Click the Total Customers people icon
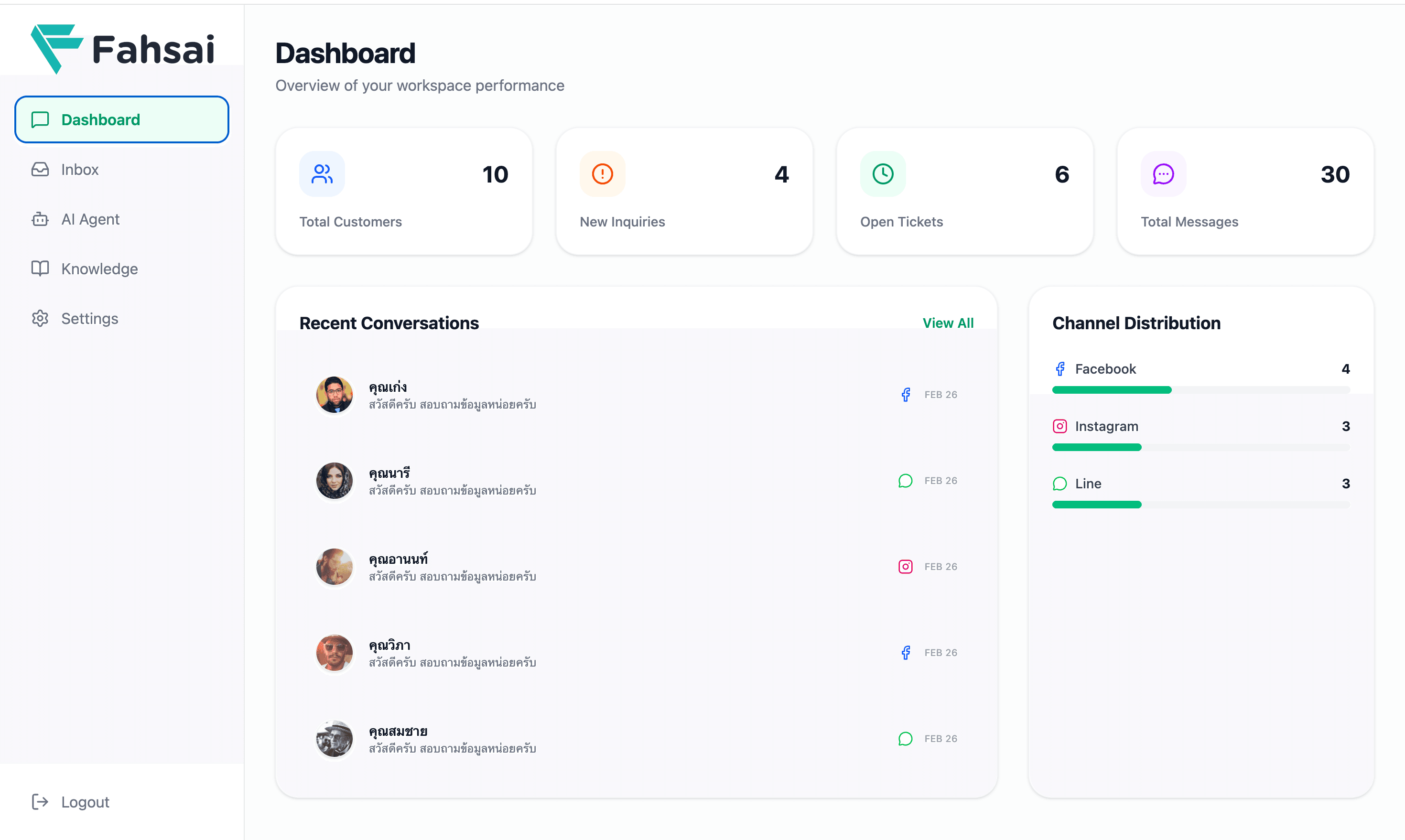1405x840 pixels. point(322,174)
